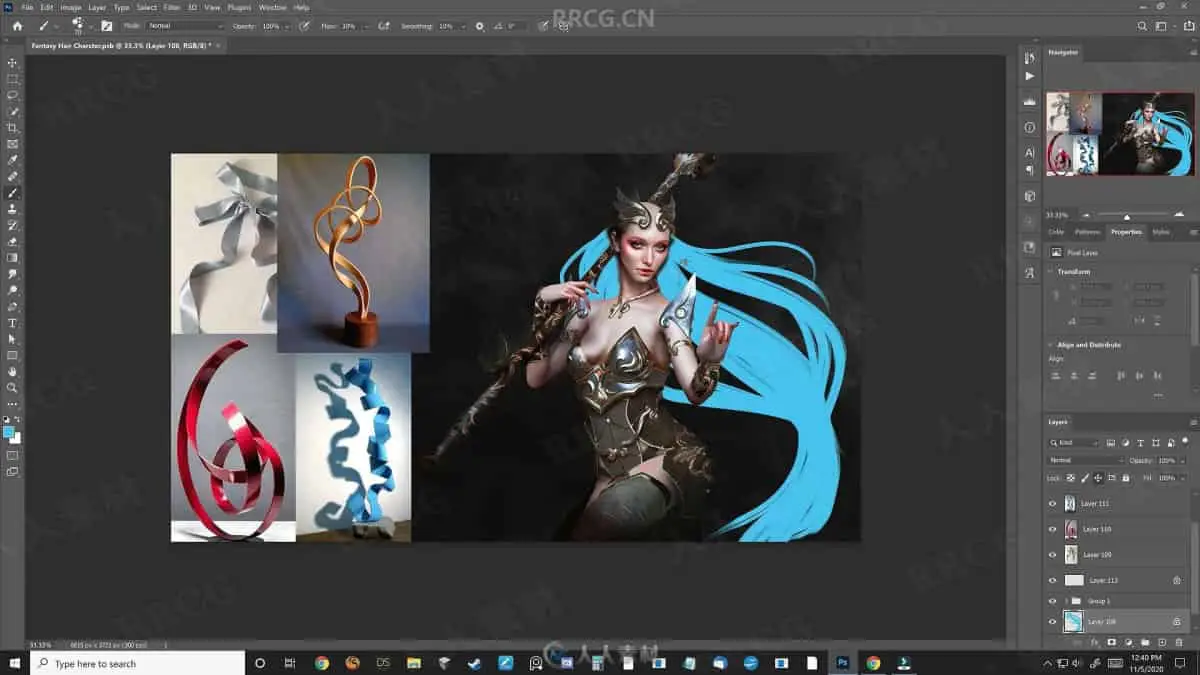Click the blue foreground color swatch
Image resolution: width=1200 pixels, height=675 pixels.
[9, 432]
